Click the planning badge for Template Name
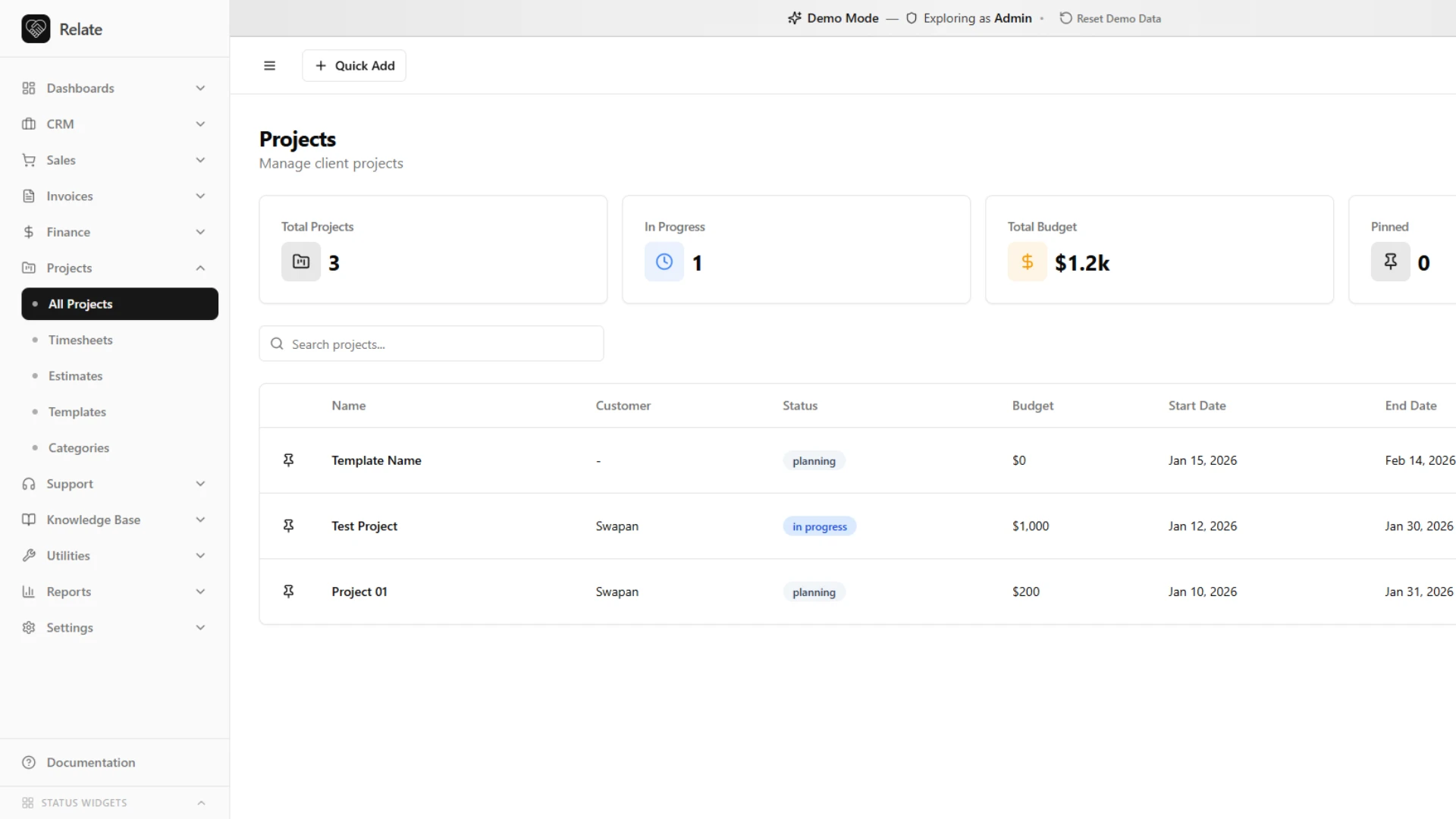 click(x=814, y=460)
